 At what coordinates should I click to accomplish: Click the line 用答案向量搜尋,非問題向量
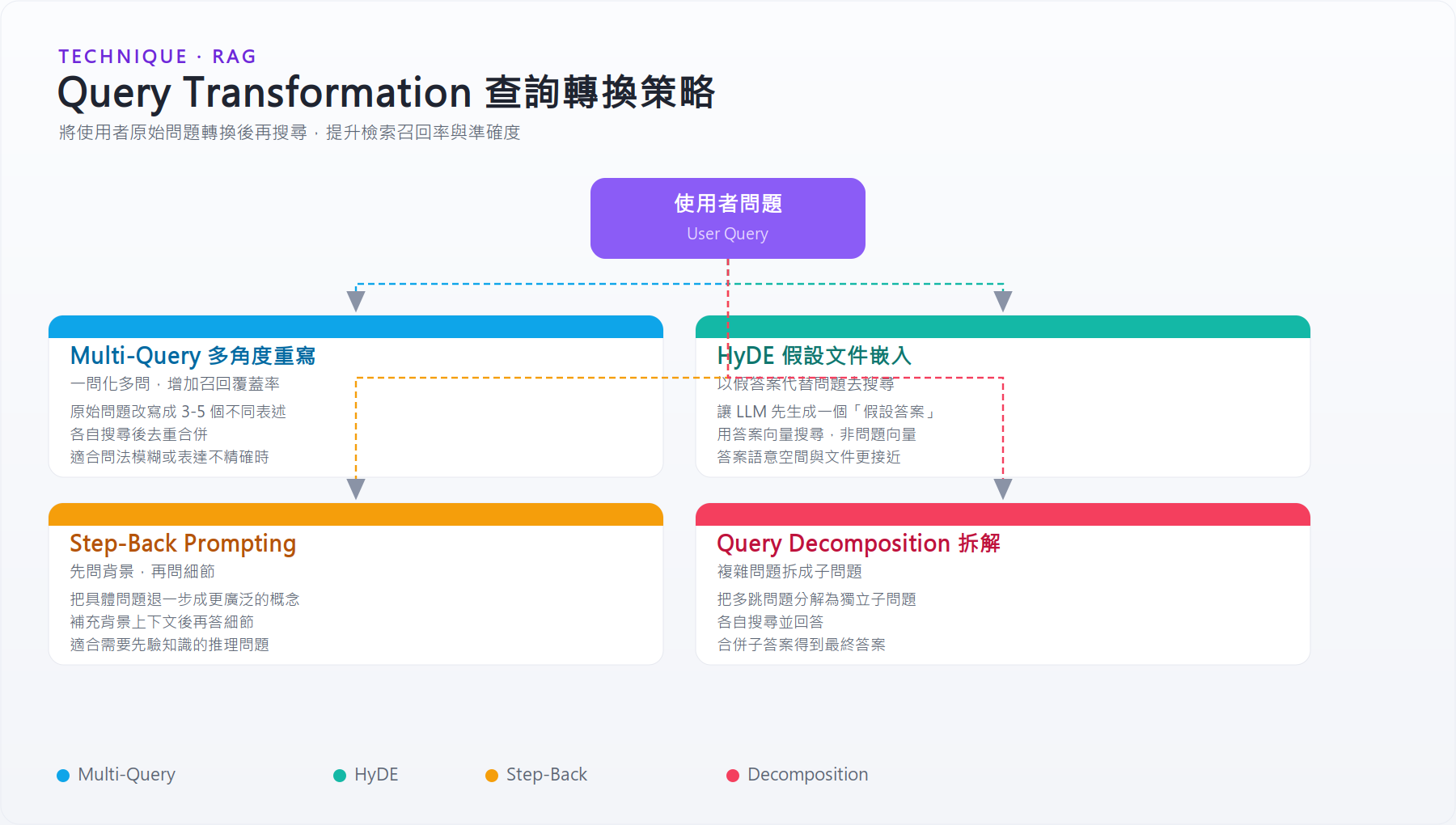tap(817, 434)
